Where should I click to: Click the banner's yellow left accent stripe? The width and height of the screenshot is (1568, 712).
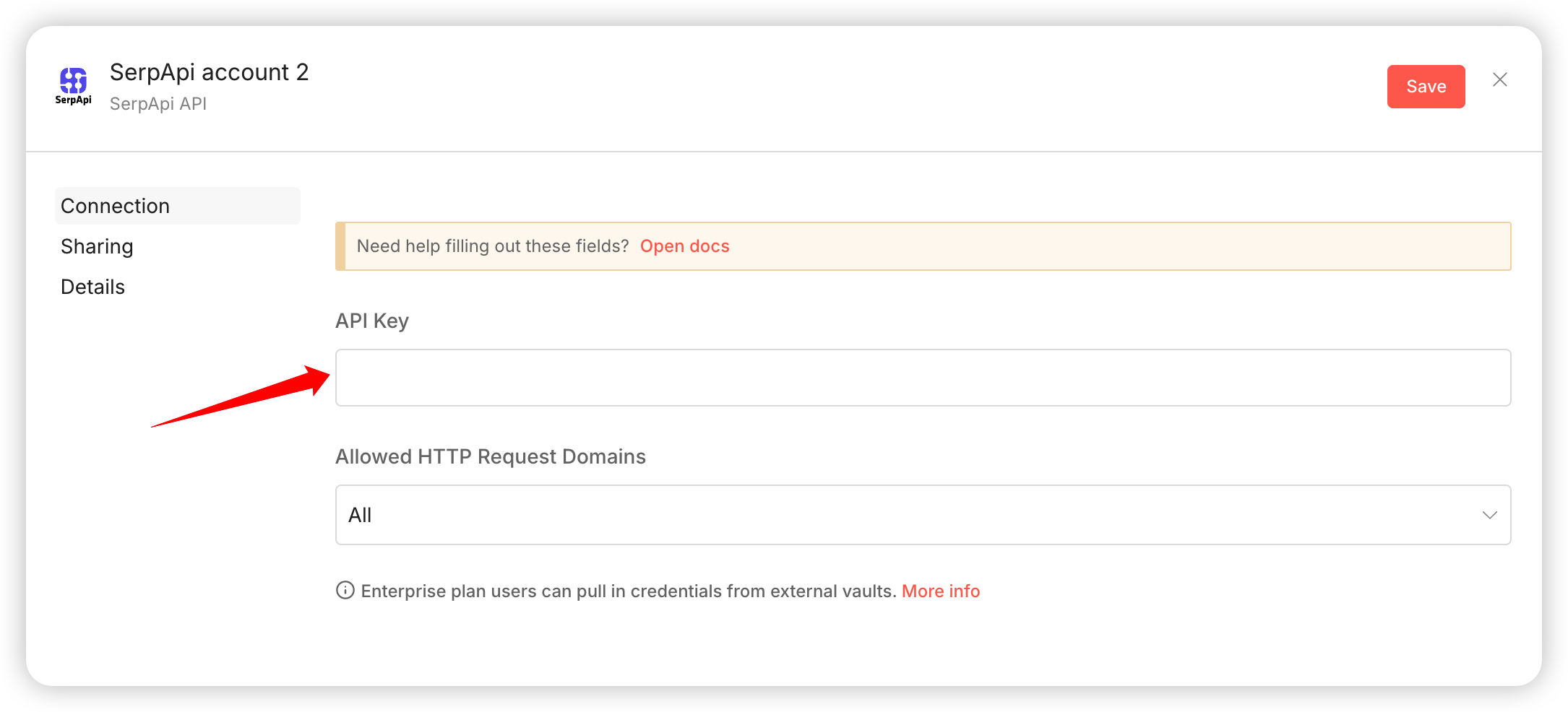340,246
